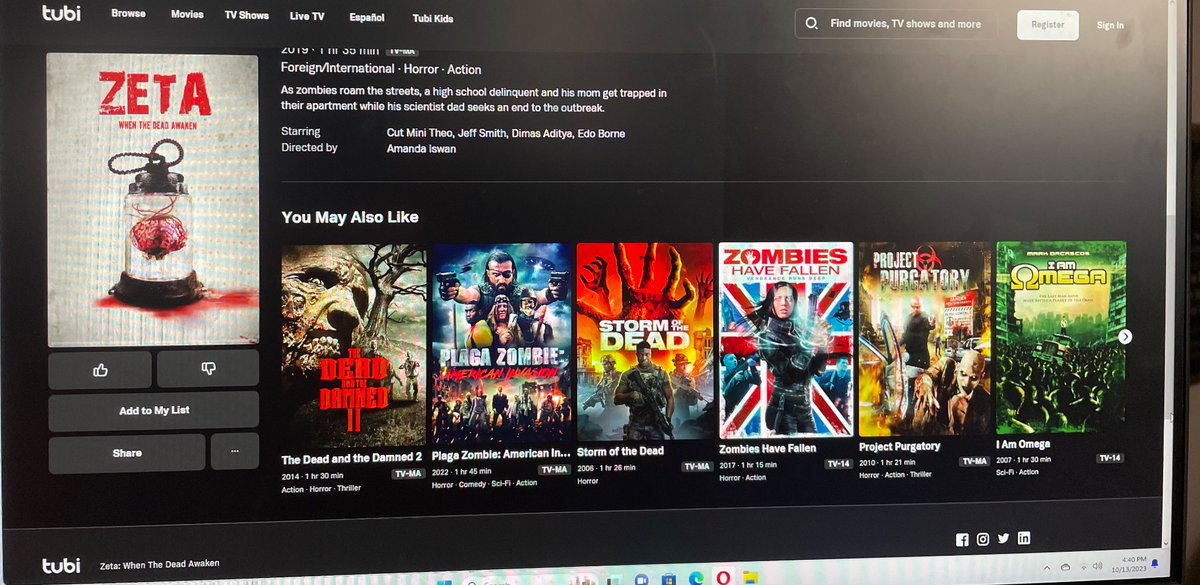Screen dimensions: 1200x585
Task: Click the Foreign/International genre link
Action: coord(338,69)
